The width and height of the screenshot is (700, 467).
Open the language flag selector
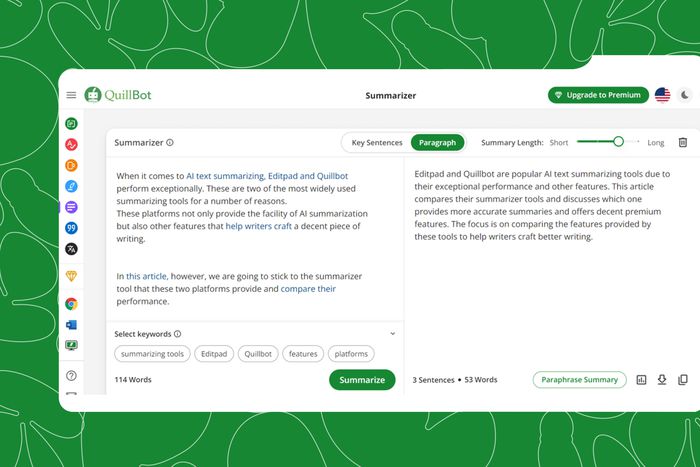[x=662, y=95]
